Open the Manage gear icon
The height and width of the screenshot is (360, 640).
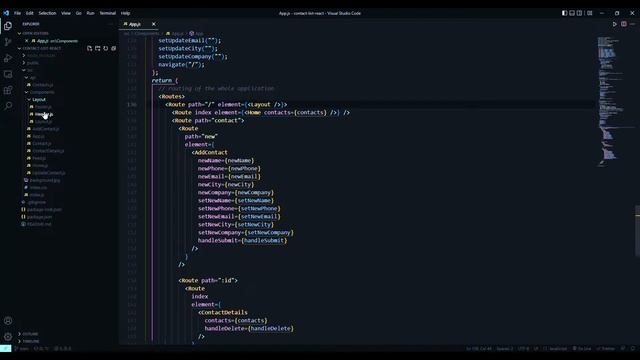(8, 337)
